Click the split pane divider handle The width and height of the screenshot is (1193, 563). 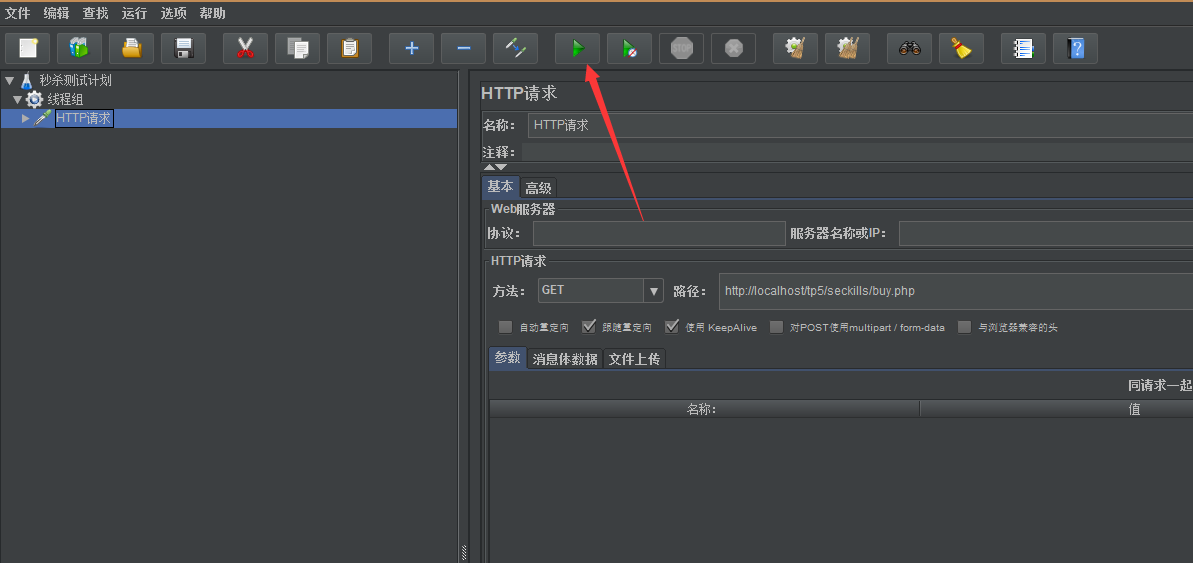[x=464, y=553]
